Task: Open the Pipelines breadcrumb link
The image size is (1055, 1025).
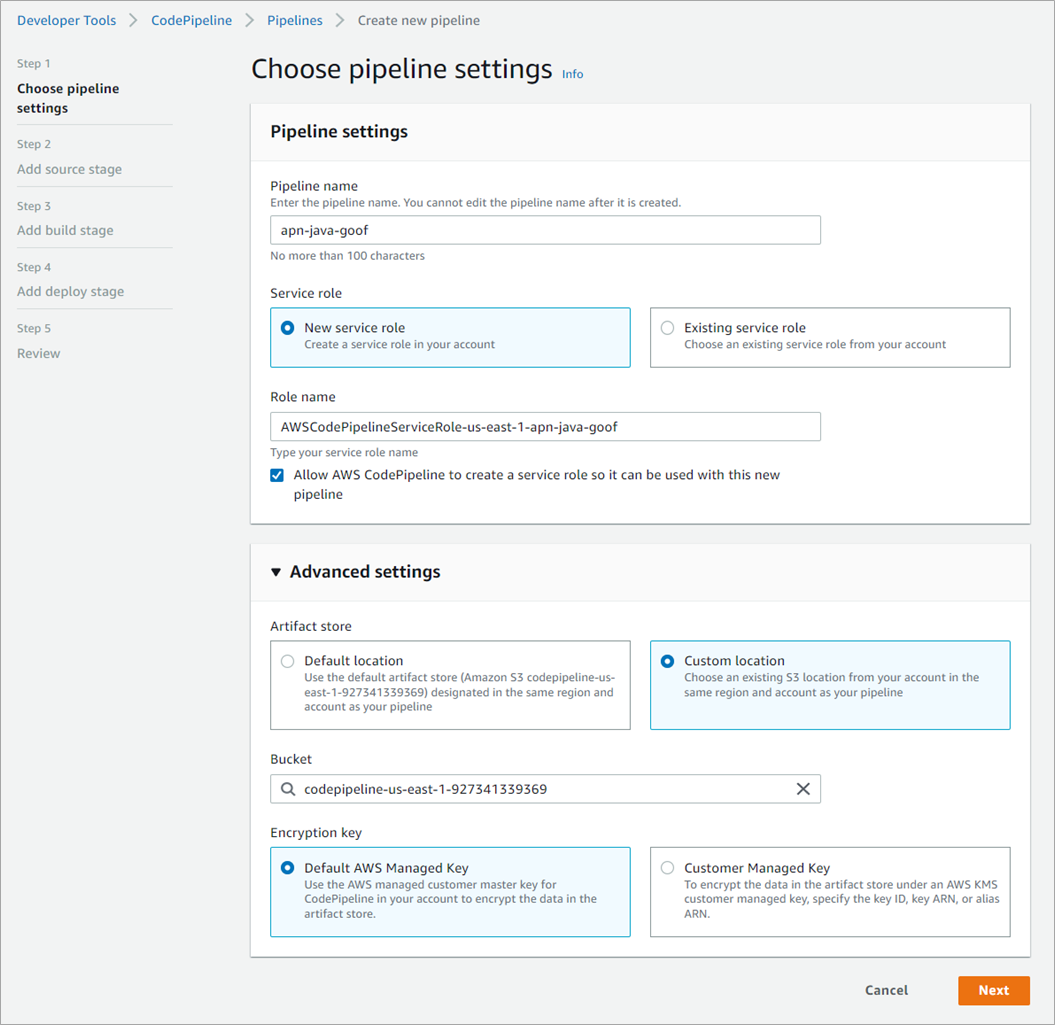Action: coord(294,20)
